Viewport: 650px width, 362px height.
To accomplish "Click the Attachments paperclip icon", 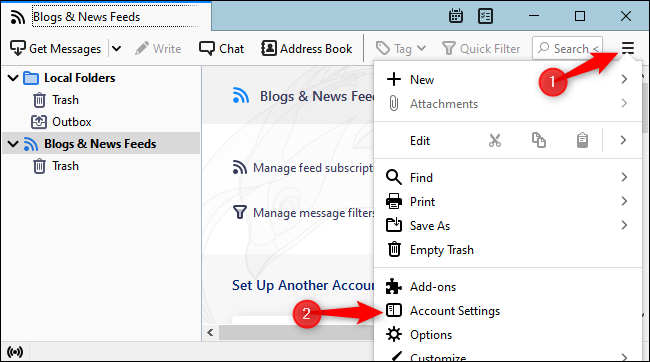I will tap(394, 103).
